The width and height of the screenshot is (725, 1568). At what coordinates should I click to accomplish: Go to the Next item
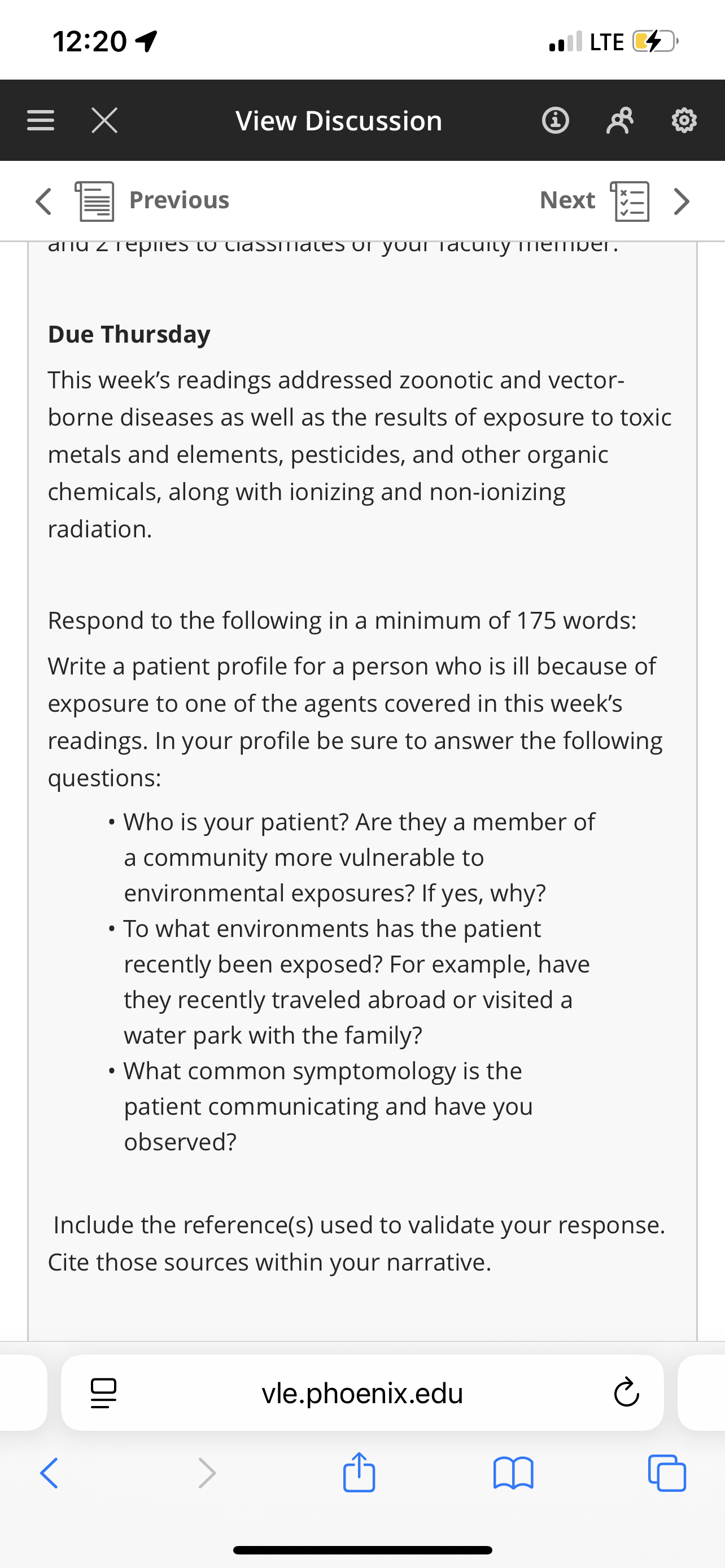coord(567,200)
